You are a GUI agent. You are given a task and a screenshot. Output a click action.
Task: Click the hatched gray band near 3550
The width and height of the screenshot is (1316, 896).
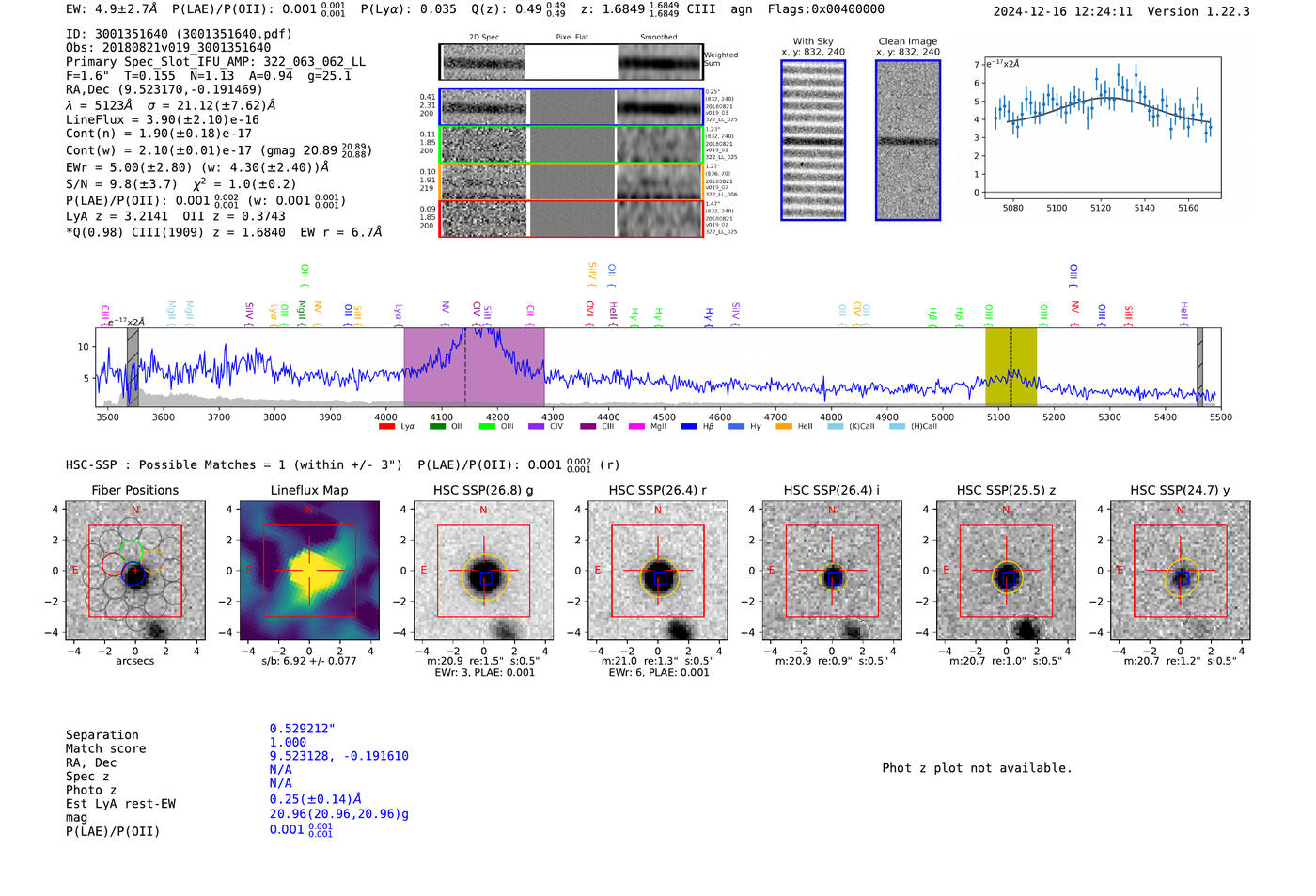click(x=133, y=367)
